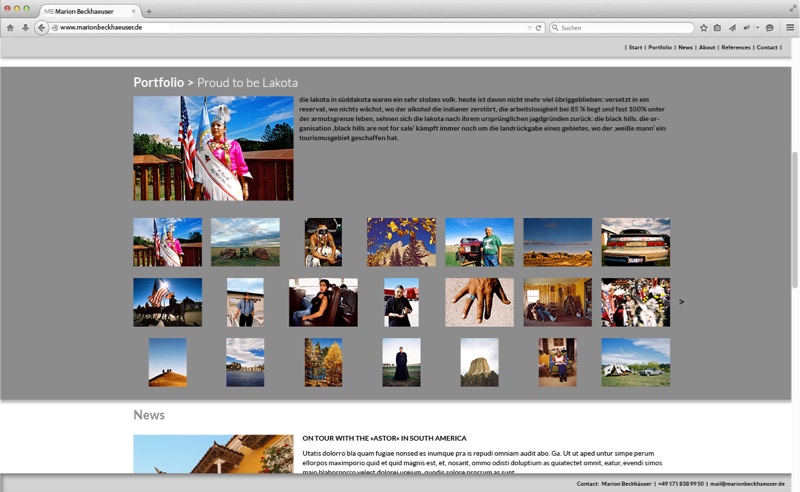Image resolution: width=800 pixels, height=492 pixels.
Task: Show next thumbnails with the right chevron
Action: tap(681, 302)
